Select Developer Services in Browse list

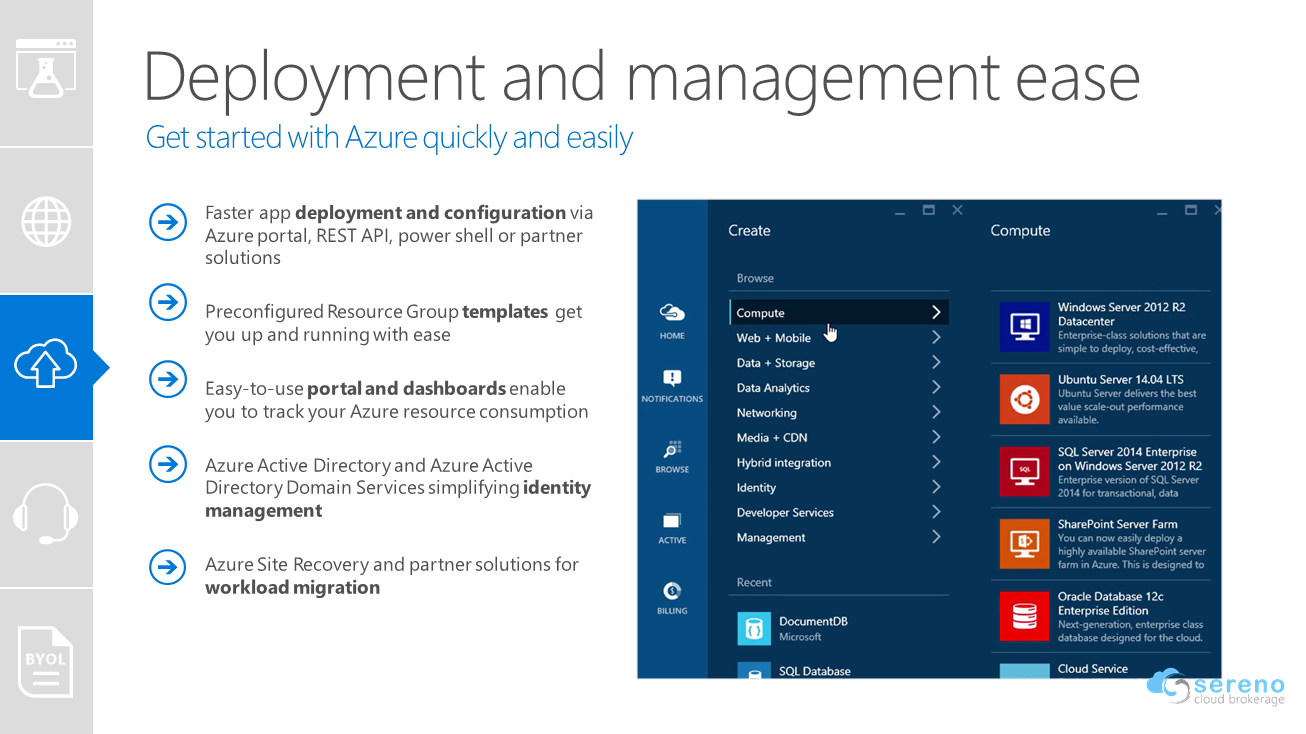pos(785,513)
